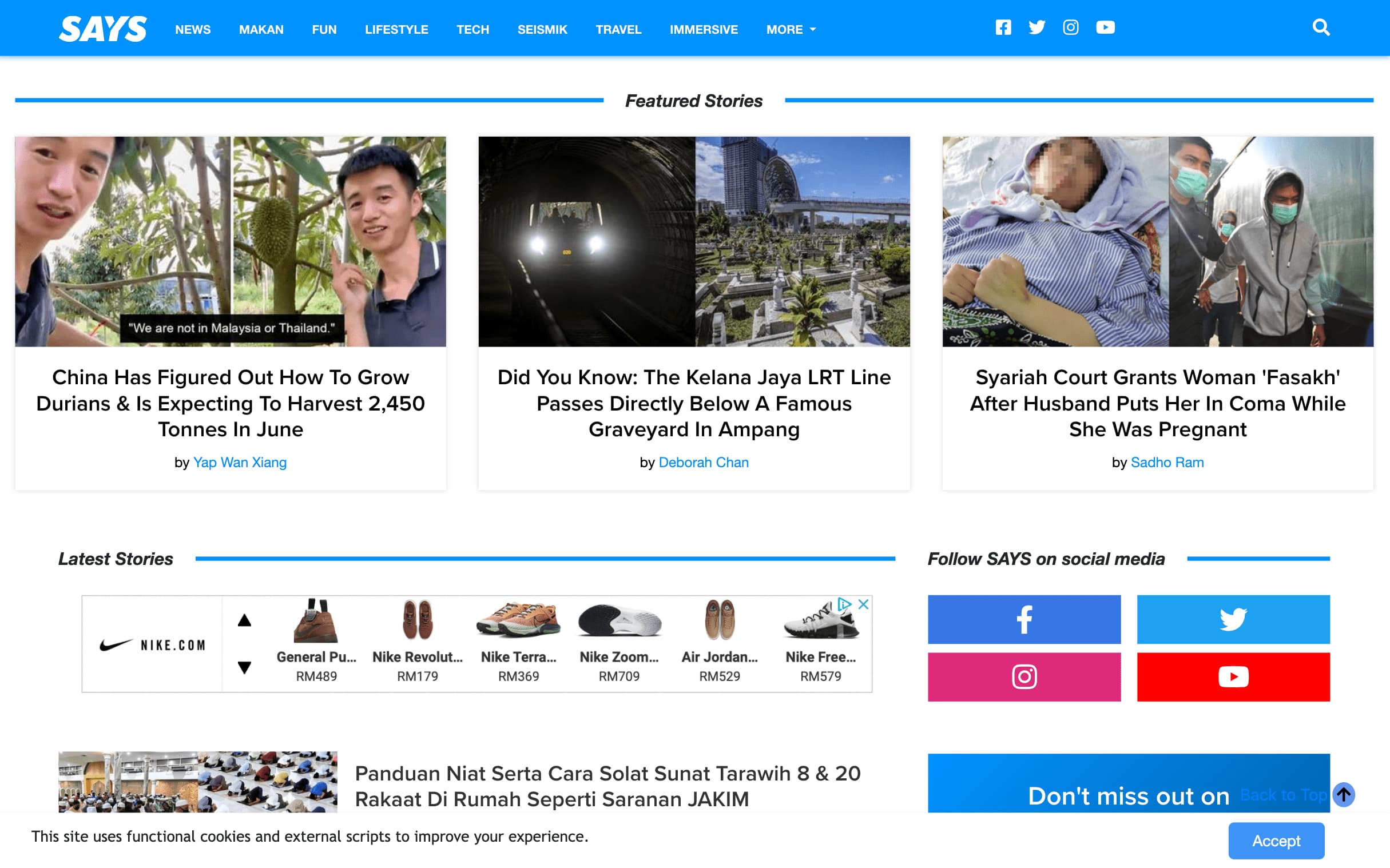The width and height of the screenshot is (1390, 868).
Task: Click the "Don't miss out on" banner
Action: click(x=1129, y=783)
